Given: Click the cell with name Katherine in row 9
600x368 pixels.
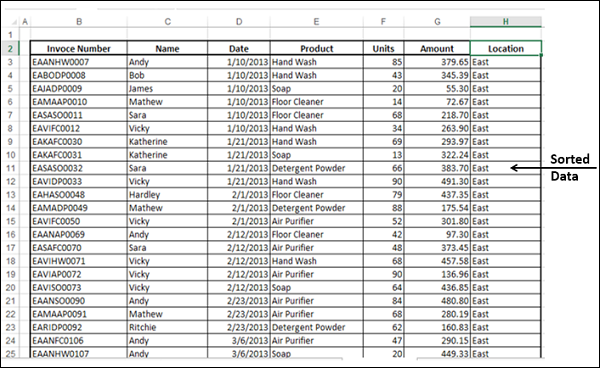Looking at the screenshot, I should pyautogui.click(x=167, y=142).
